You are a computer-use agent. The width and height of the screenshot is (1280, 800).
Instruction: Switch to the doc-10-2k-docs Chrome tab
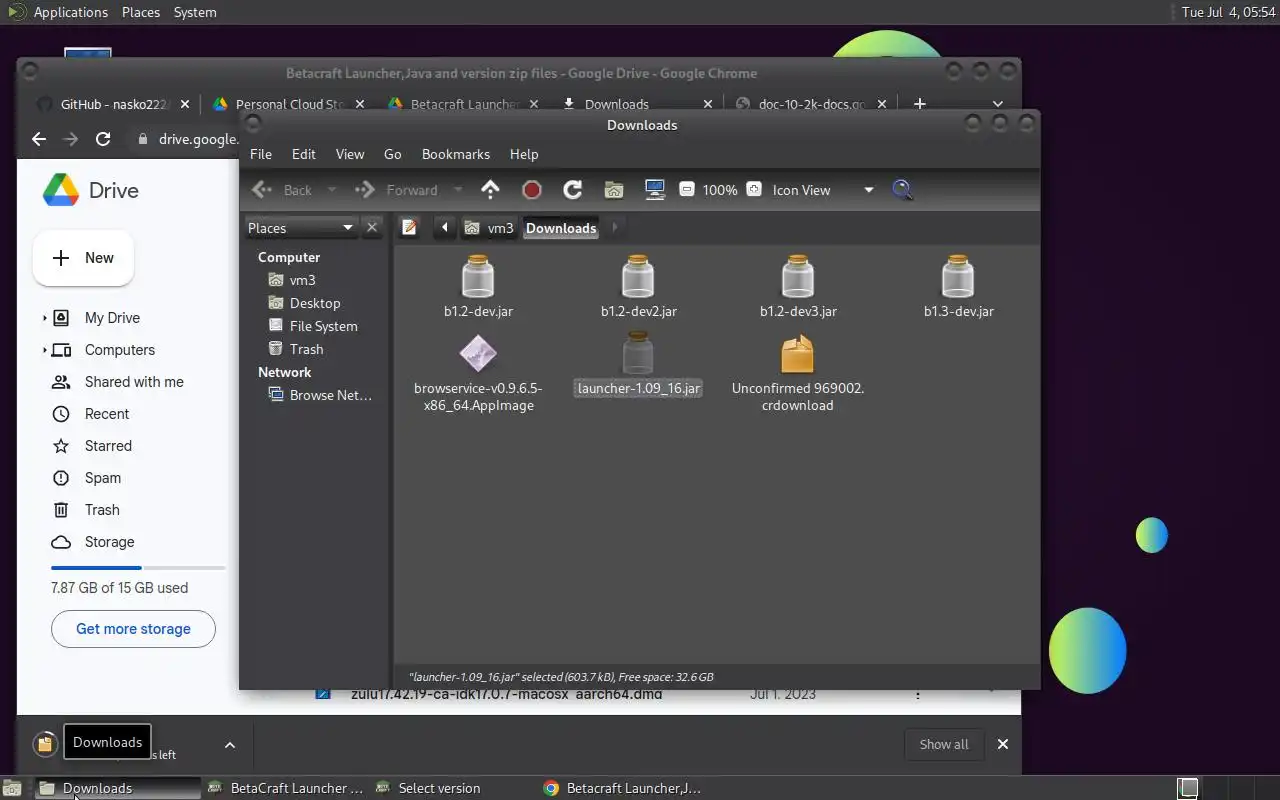[x=812, y=104]
